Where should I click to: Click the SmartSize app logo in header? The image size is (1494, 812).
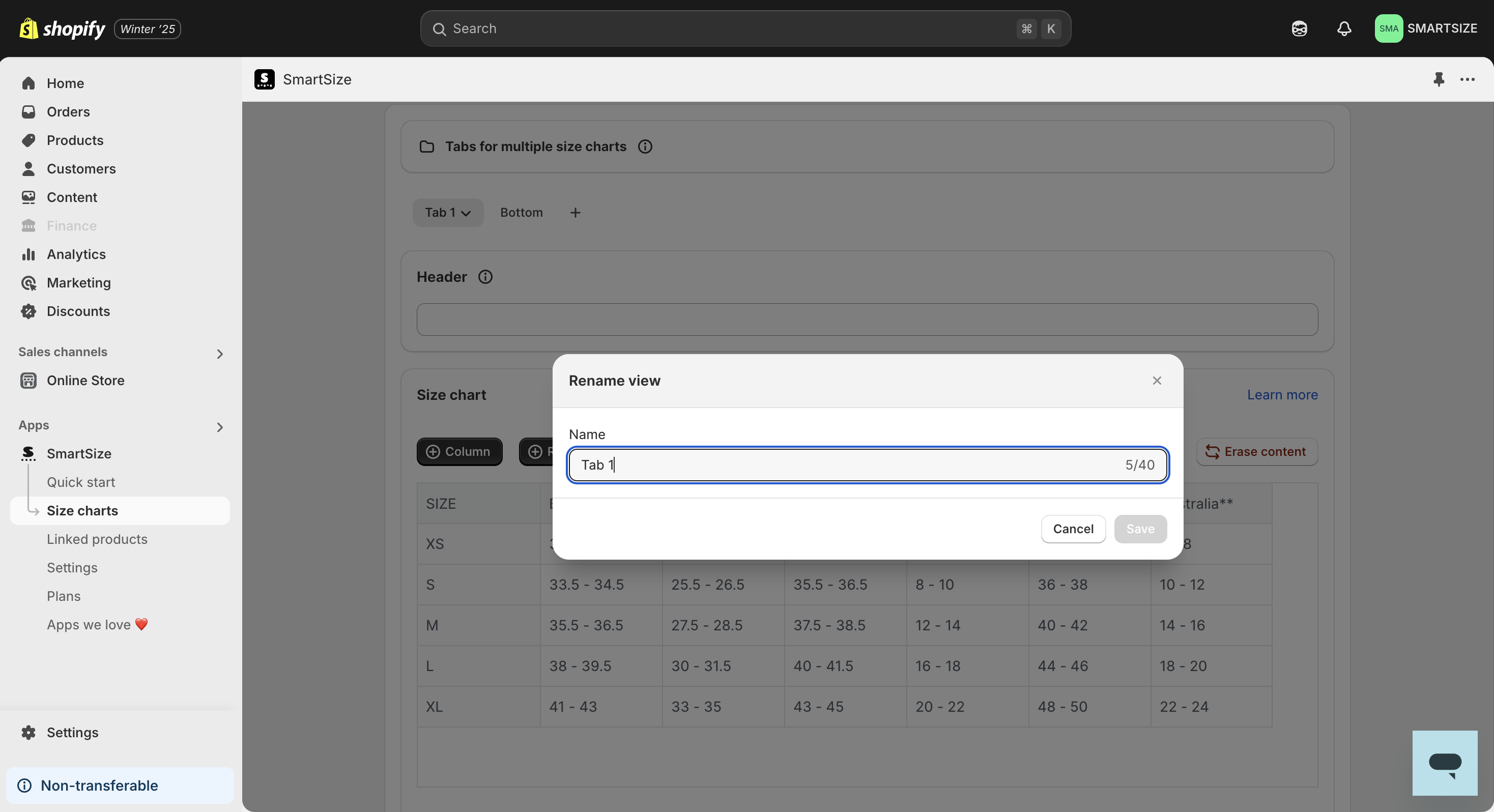point(265,79)
